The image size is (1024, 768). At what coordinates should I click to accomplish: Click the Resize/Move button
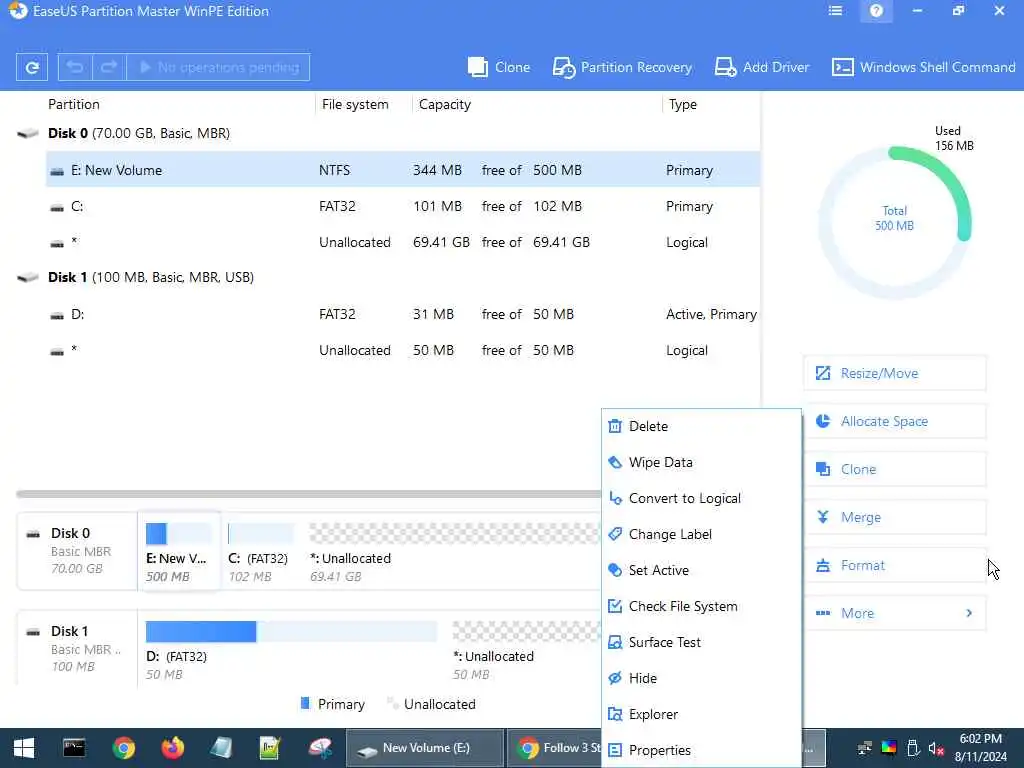(895, 373)
